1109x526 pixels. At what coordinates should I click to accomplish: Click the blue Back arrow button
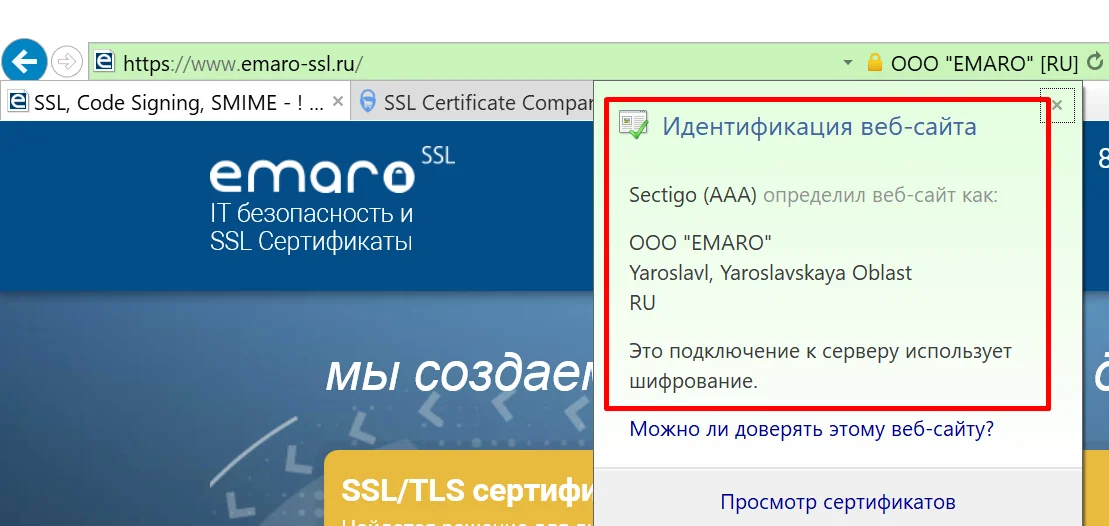(24, 62)
